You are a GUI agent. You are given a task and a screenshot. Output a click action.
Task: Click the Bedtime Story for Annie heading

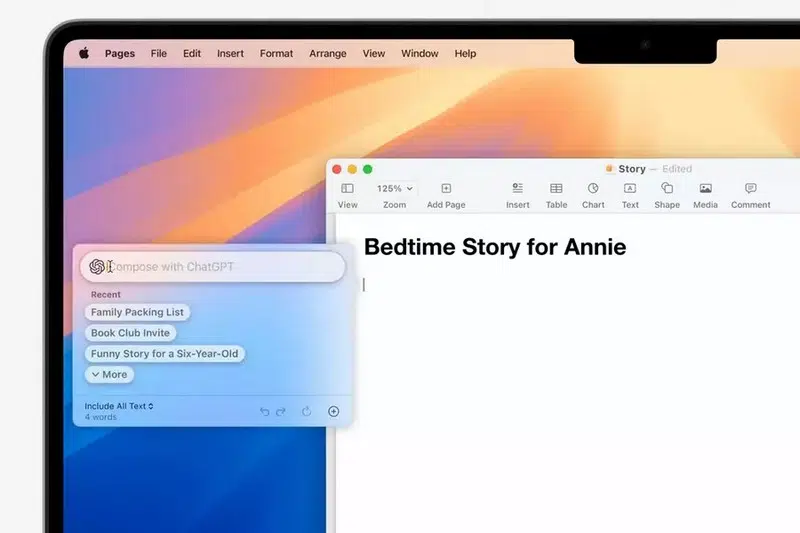tap(495, 247)
